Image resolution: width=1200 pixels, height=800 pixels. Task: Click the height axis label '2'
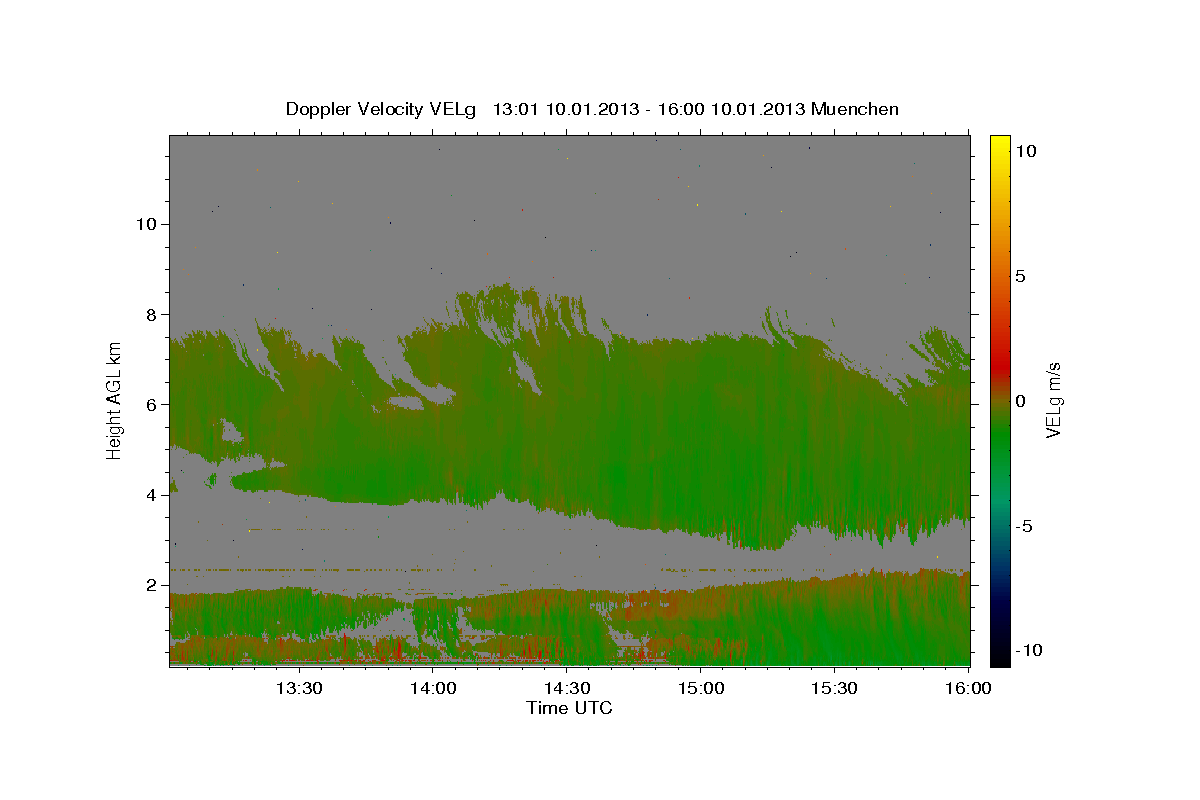click(149, 585)
